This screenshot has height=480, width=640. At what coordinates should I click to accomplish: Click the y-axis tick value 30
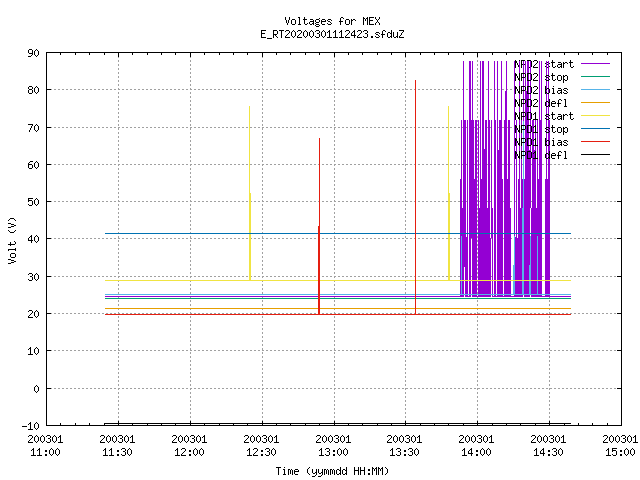point(33,277)
